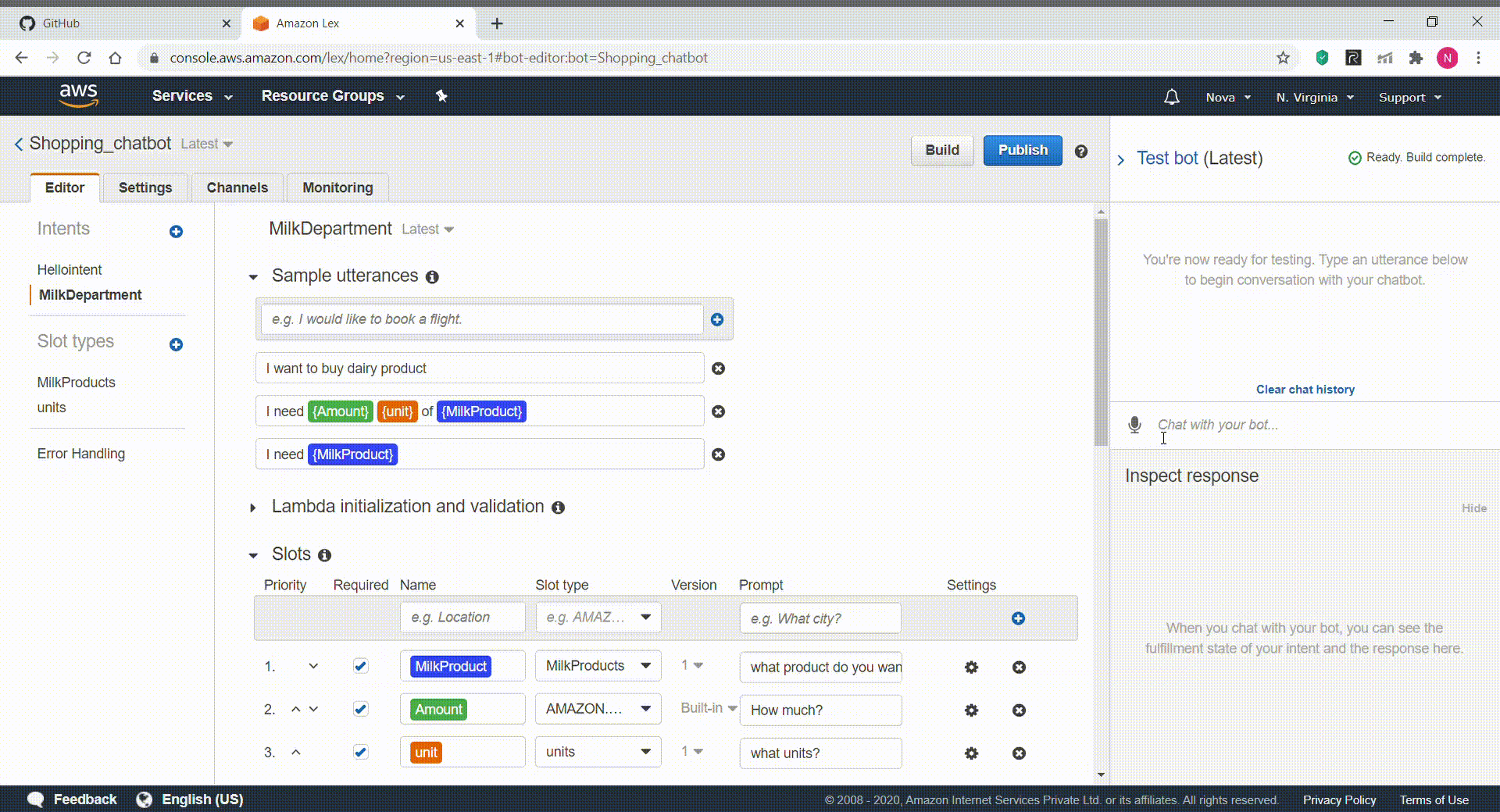The width and height of the screenshot is (1500, 812).
Task: Select the Editor tab
Action: click(65, 187)
